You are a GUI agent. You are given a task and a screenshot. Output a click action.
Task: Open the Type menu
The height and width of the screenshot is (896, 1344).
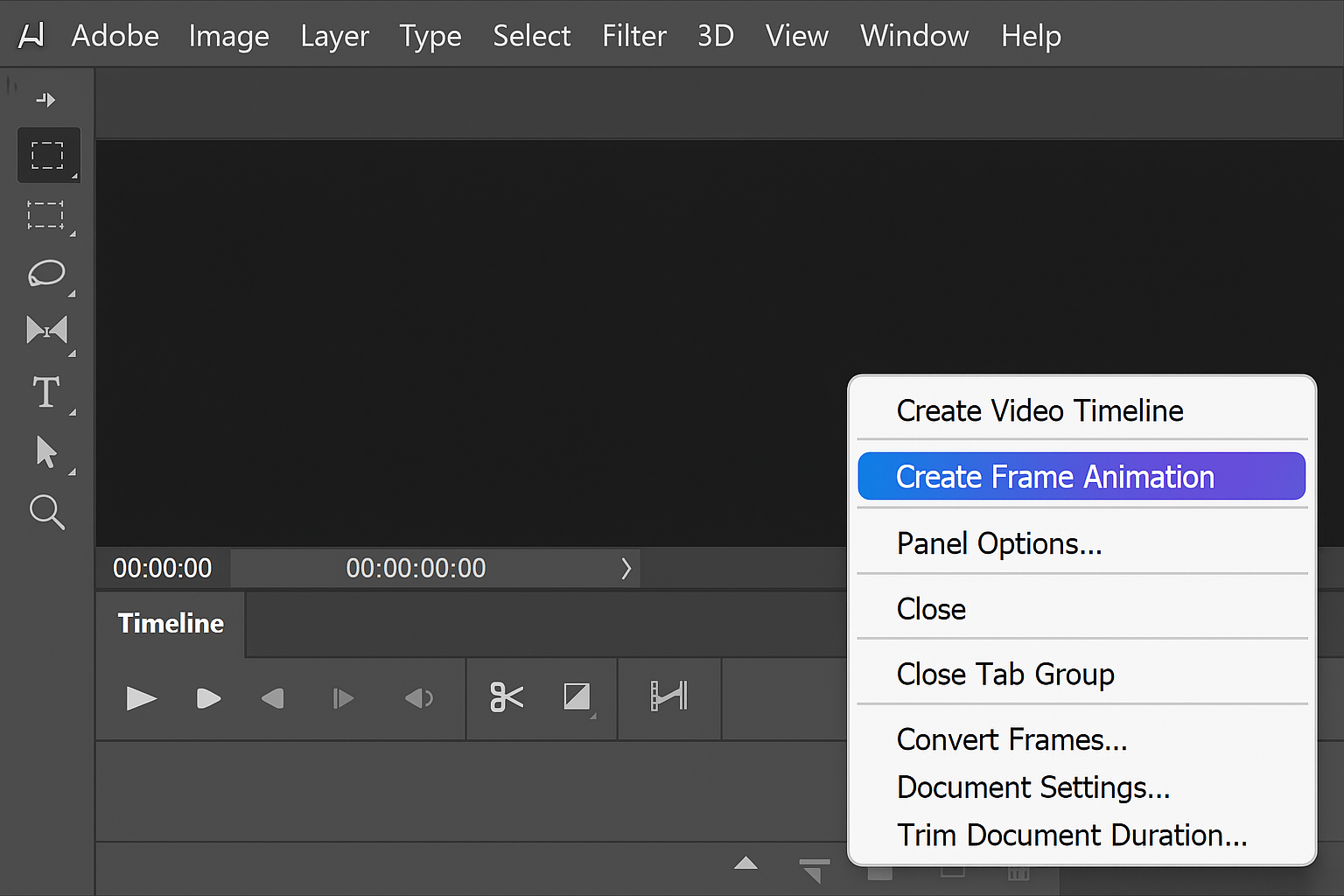click(430, 36)
